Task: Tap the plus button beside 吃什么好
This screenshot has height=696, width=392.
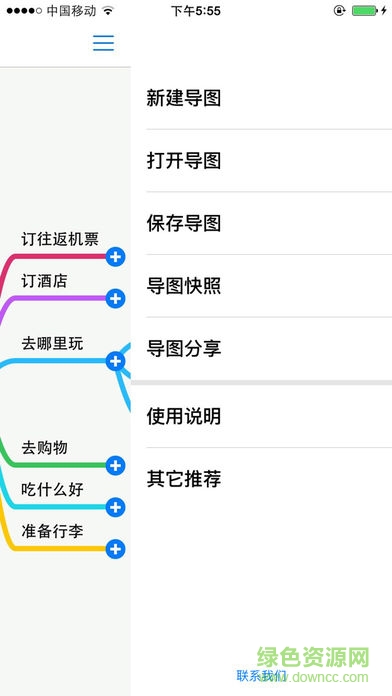Action: click(115, 507)
